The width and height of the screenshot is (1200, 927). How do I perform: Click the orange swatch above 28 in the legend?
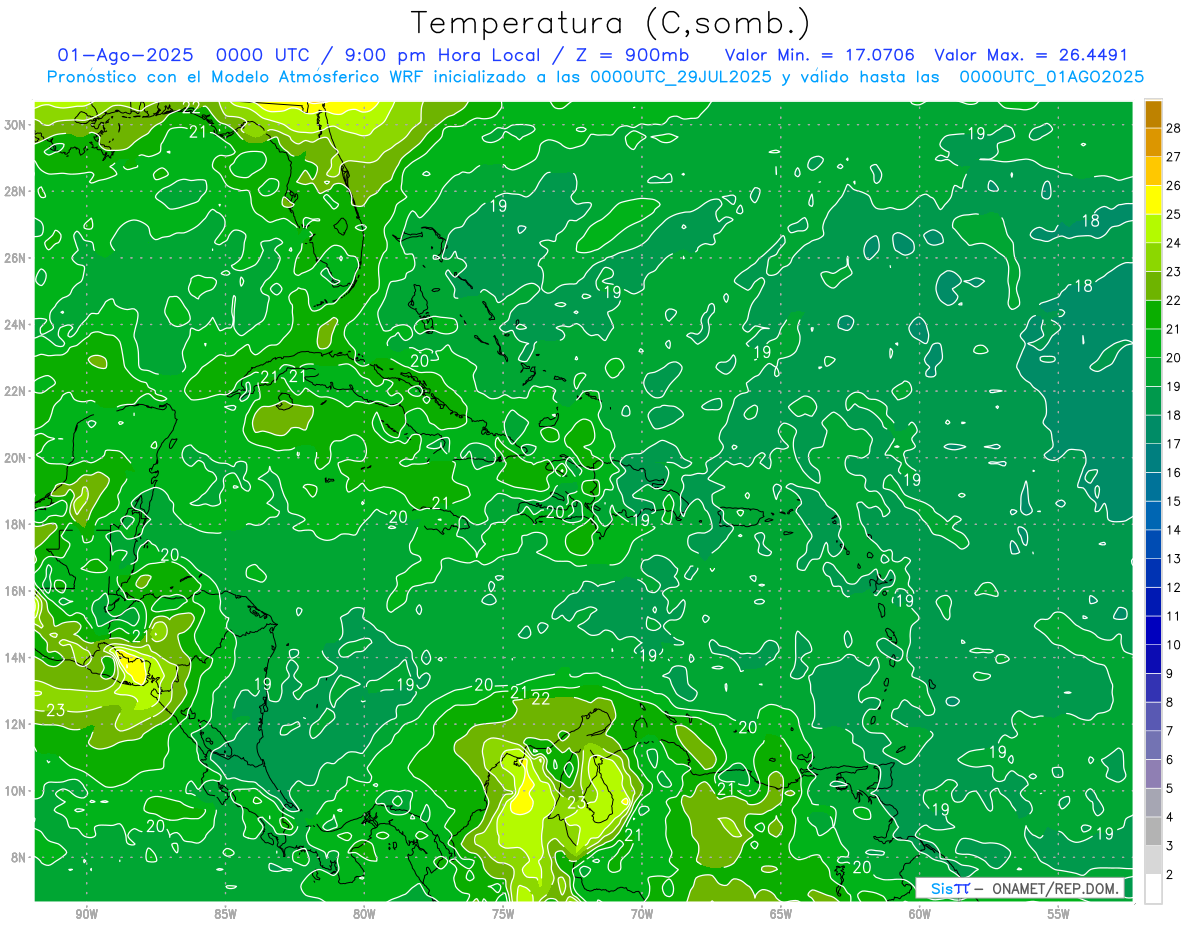pos(1153,115)
